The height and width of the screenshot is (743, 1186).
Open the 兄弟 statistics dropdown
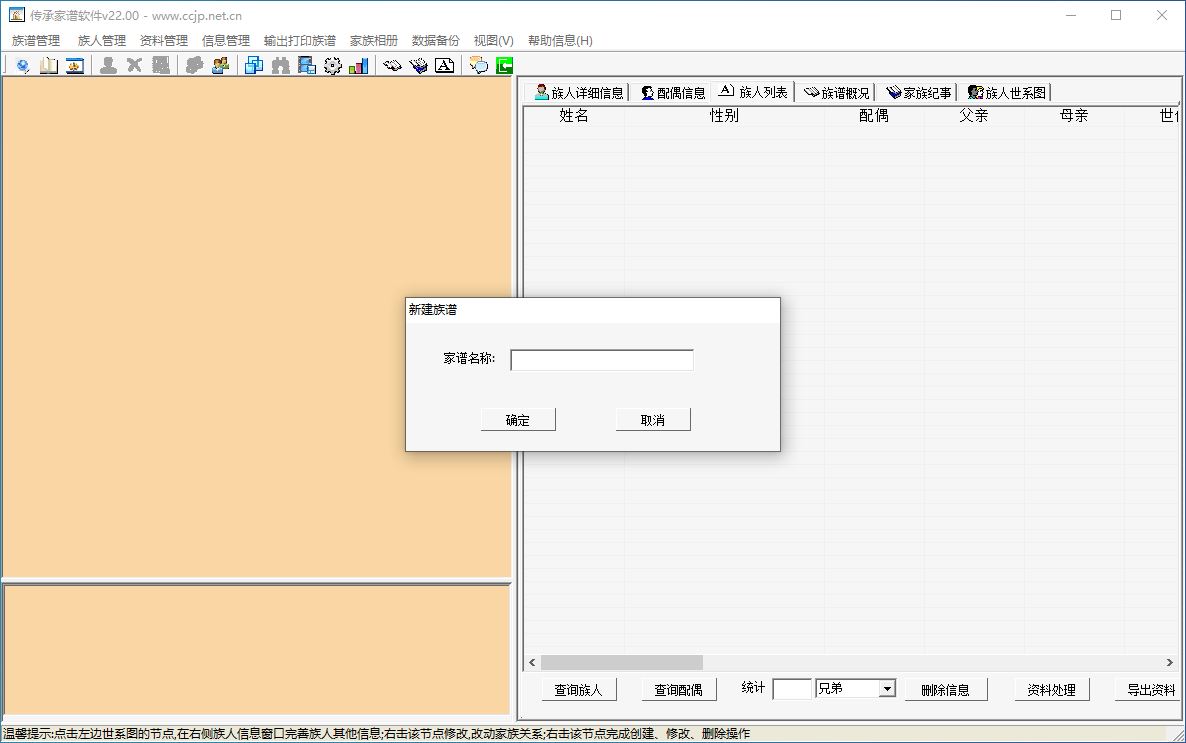coord(888,689)
